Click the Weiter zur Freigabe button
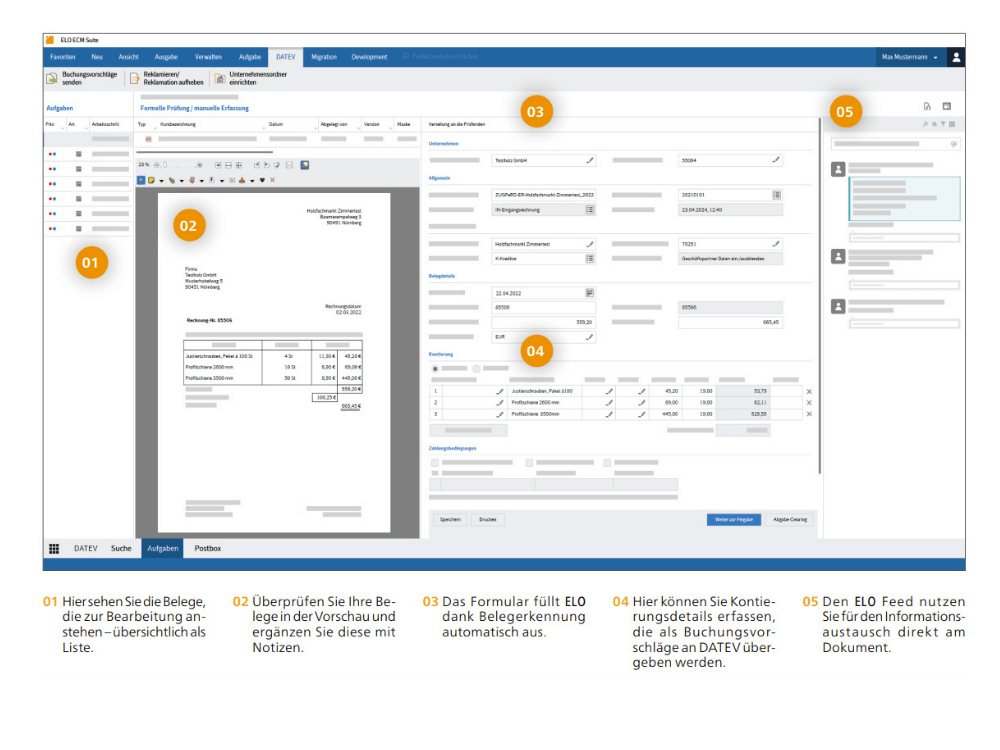 click(733, 520)
